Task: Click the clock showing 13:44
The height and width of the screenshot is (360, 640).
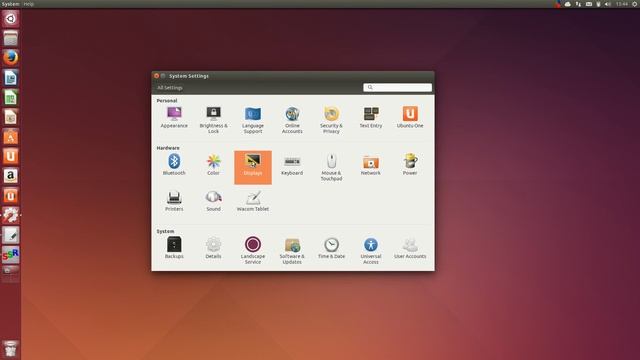Action: (x=622, y=4)
